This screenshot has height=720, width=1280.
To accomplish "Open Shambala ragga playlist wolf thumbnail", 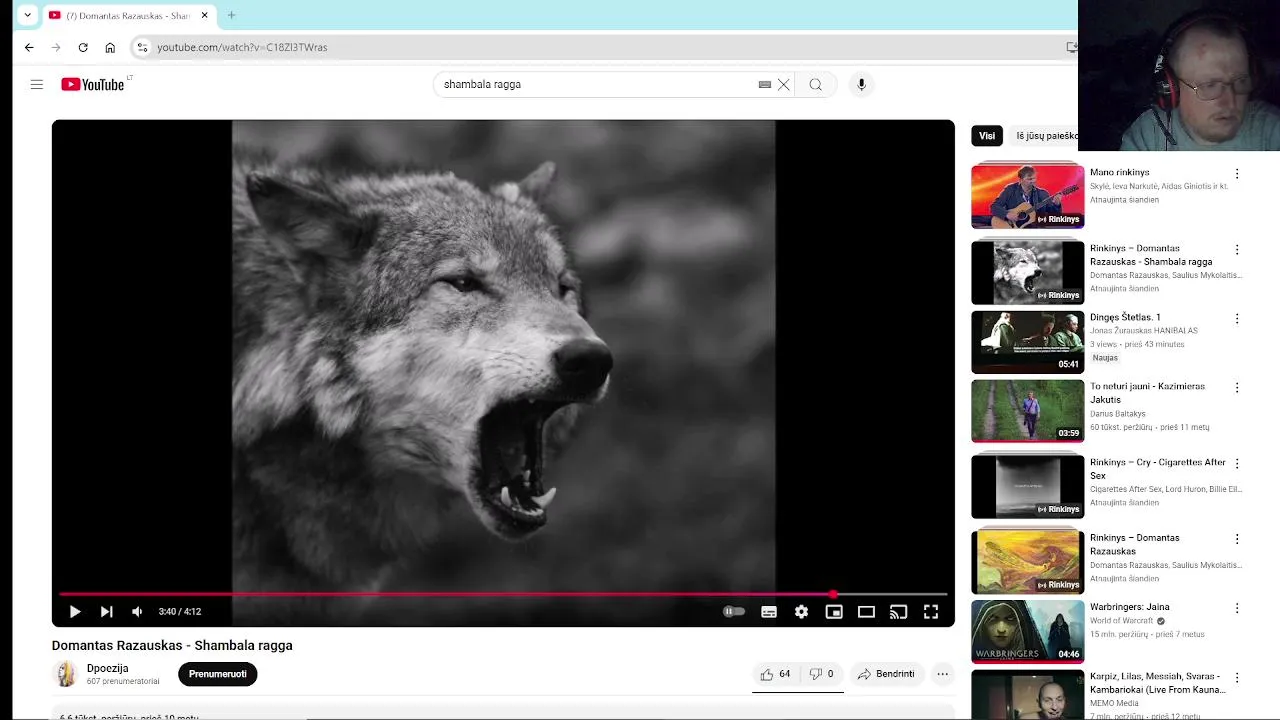I will [1027, 272].
